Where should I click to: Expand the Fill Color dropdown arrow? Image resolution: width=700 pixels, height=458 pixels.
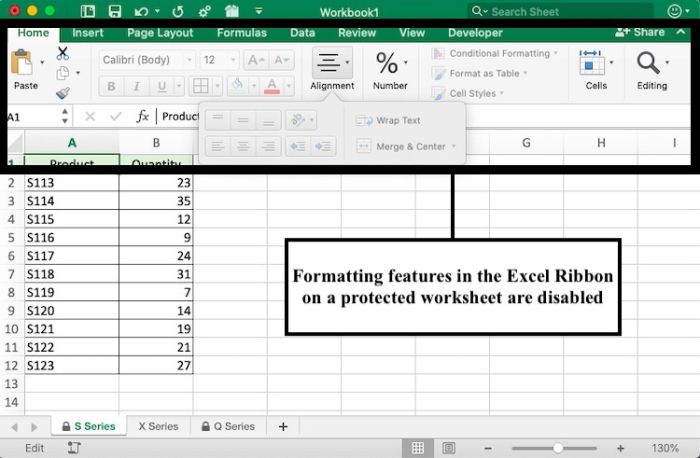[254, 86]
